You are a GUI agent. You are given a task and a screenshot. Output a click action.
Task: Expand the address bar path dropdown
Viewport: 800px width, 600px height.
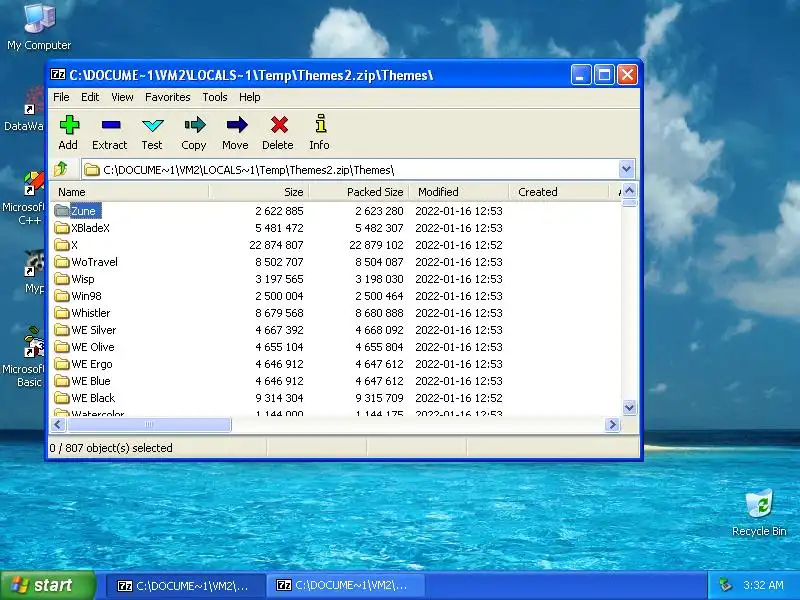click(x=627, y=169)
